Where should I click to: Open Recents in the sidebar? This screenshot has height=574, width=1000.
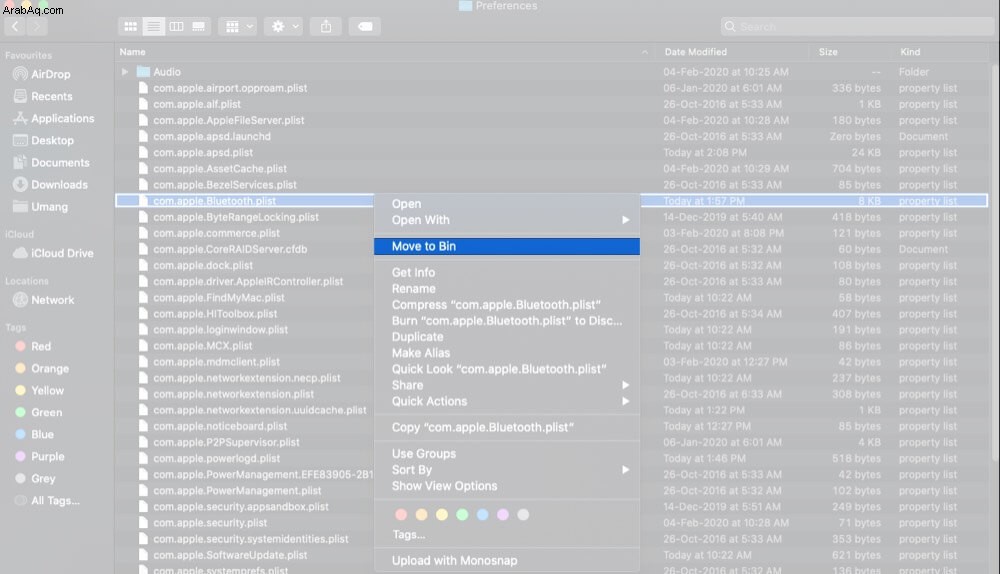43,96
